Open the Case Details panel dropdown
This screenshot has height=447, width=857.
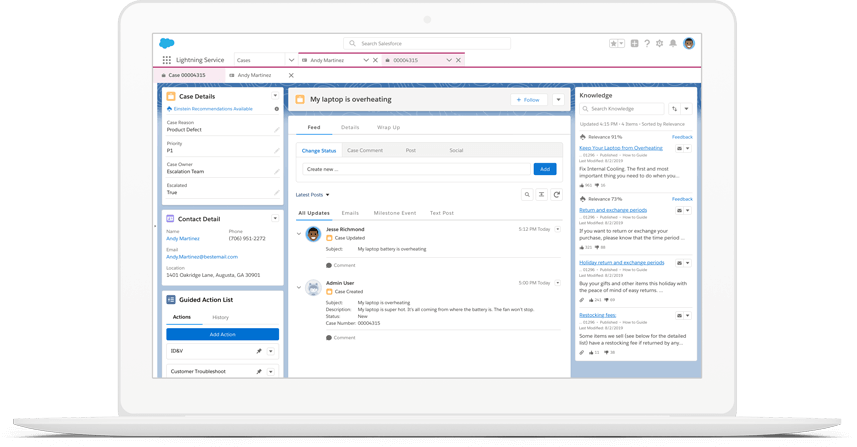(x=276, y=96)
